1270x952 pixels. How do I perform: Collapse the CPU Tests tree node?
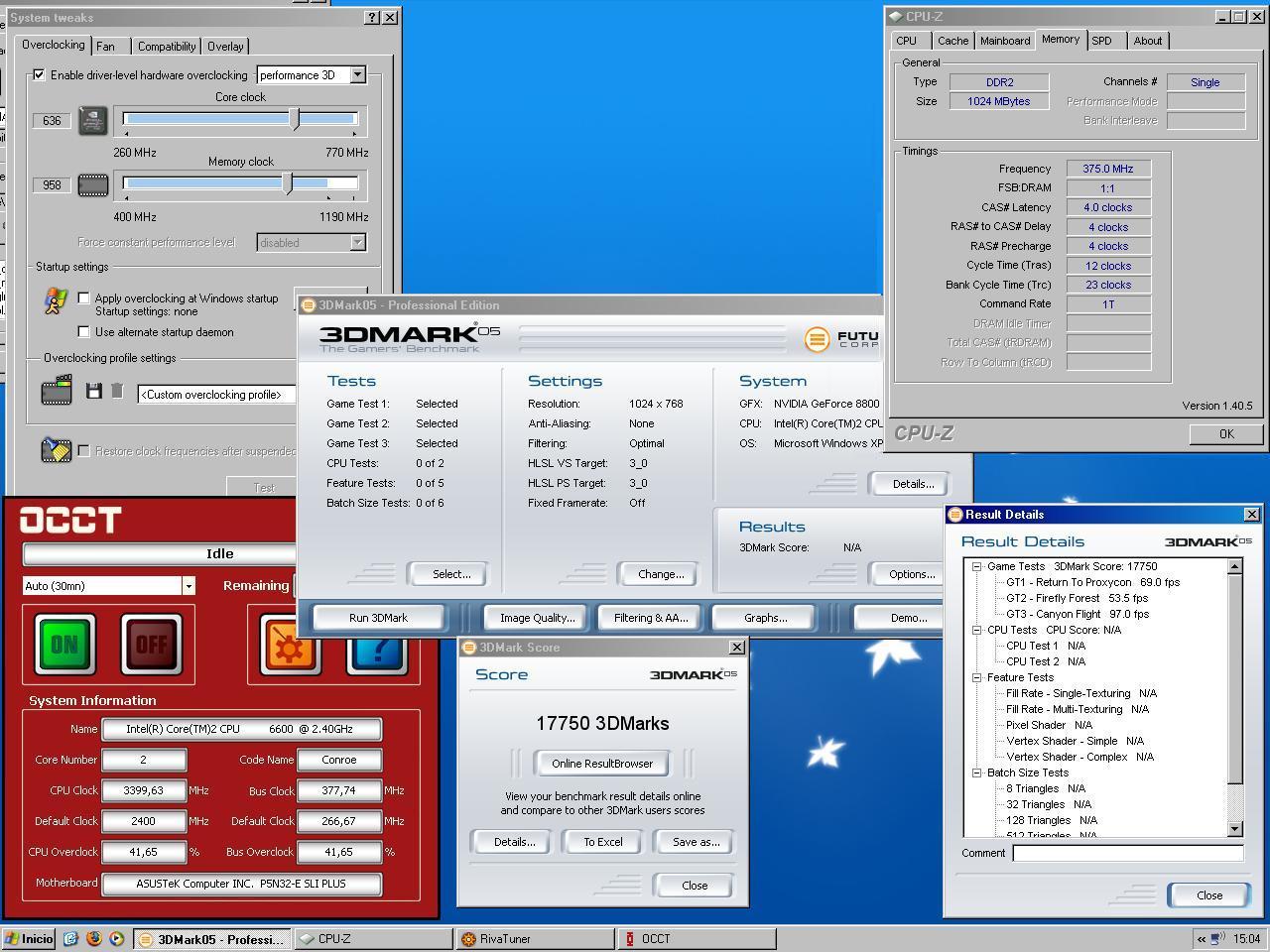pos(976,630)
